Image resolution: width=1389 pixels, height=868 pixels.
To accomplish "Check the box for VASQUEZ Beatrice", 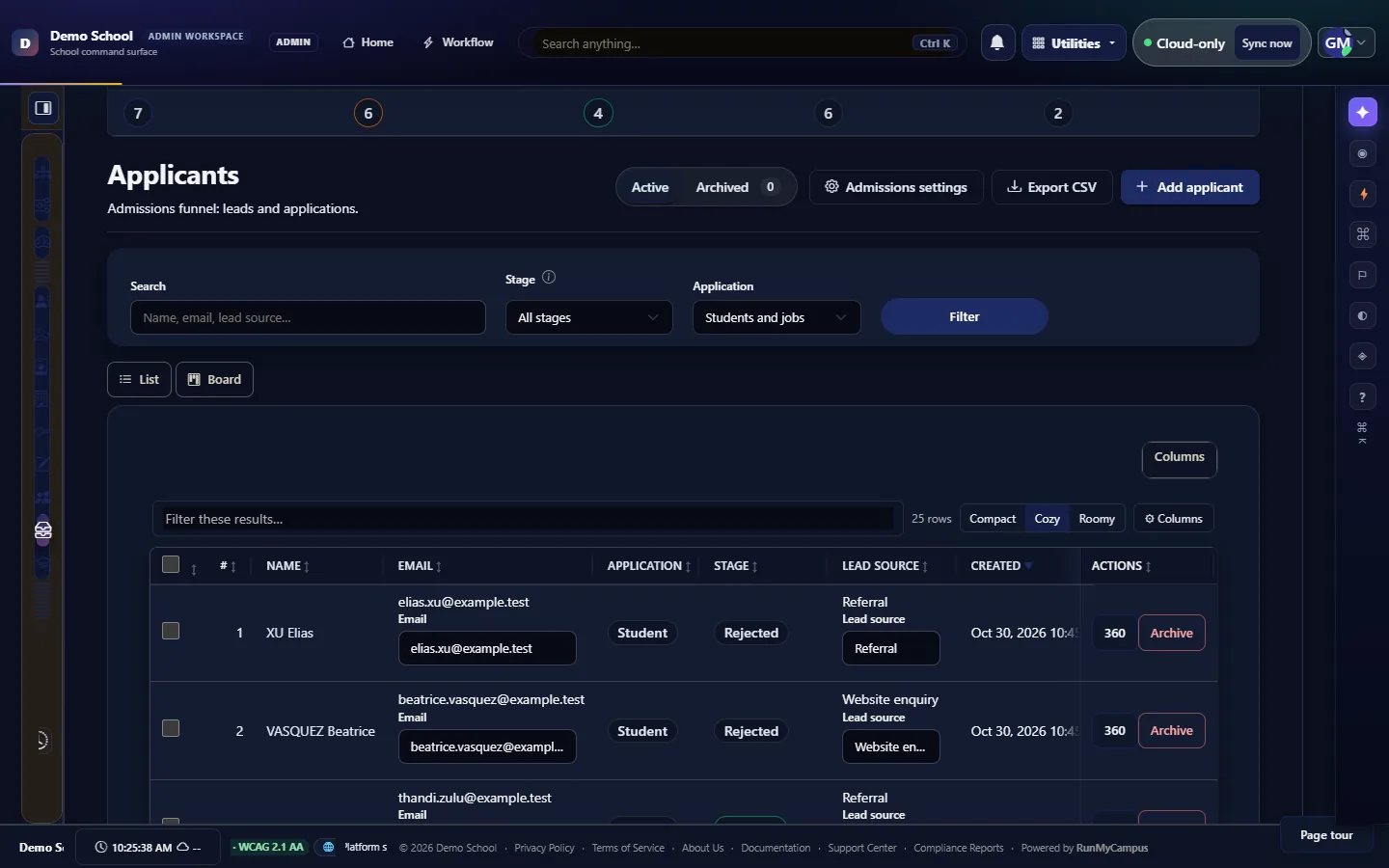I will point(171,728).
